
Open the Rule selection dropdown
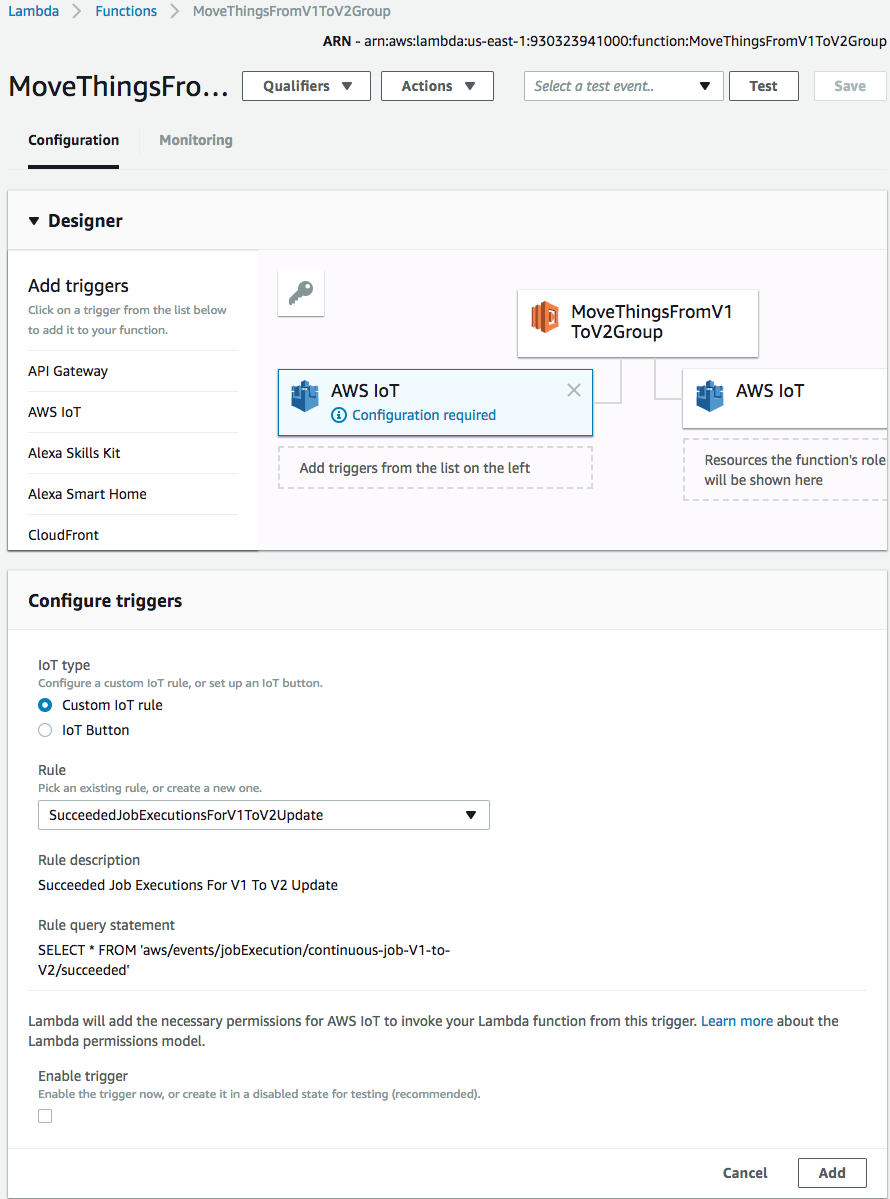point(264,815)
